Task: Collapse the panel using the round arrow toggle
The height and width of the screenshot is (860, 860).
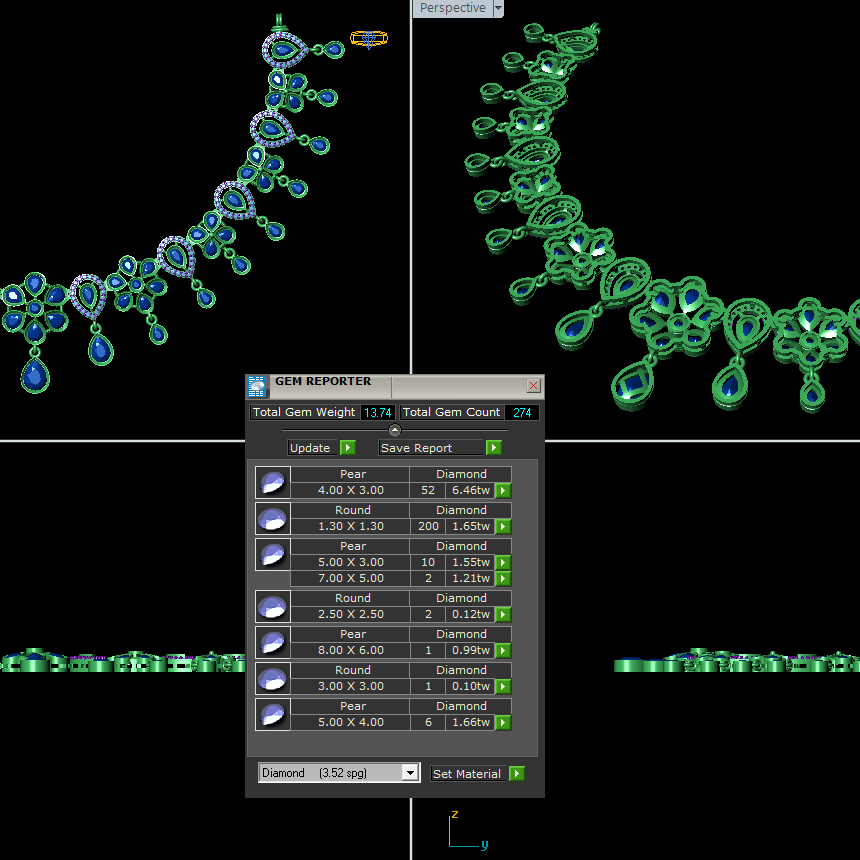Action: (x=394, y=430)
